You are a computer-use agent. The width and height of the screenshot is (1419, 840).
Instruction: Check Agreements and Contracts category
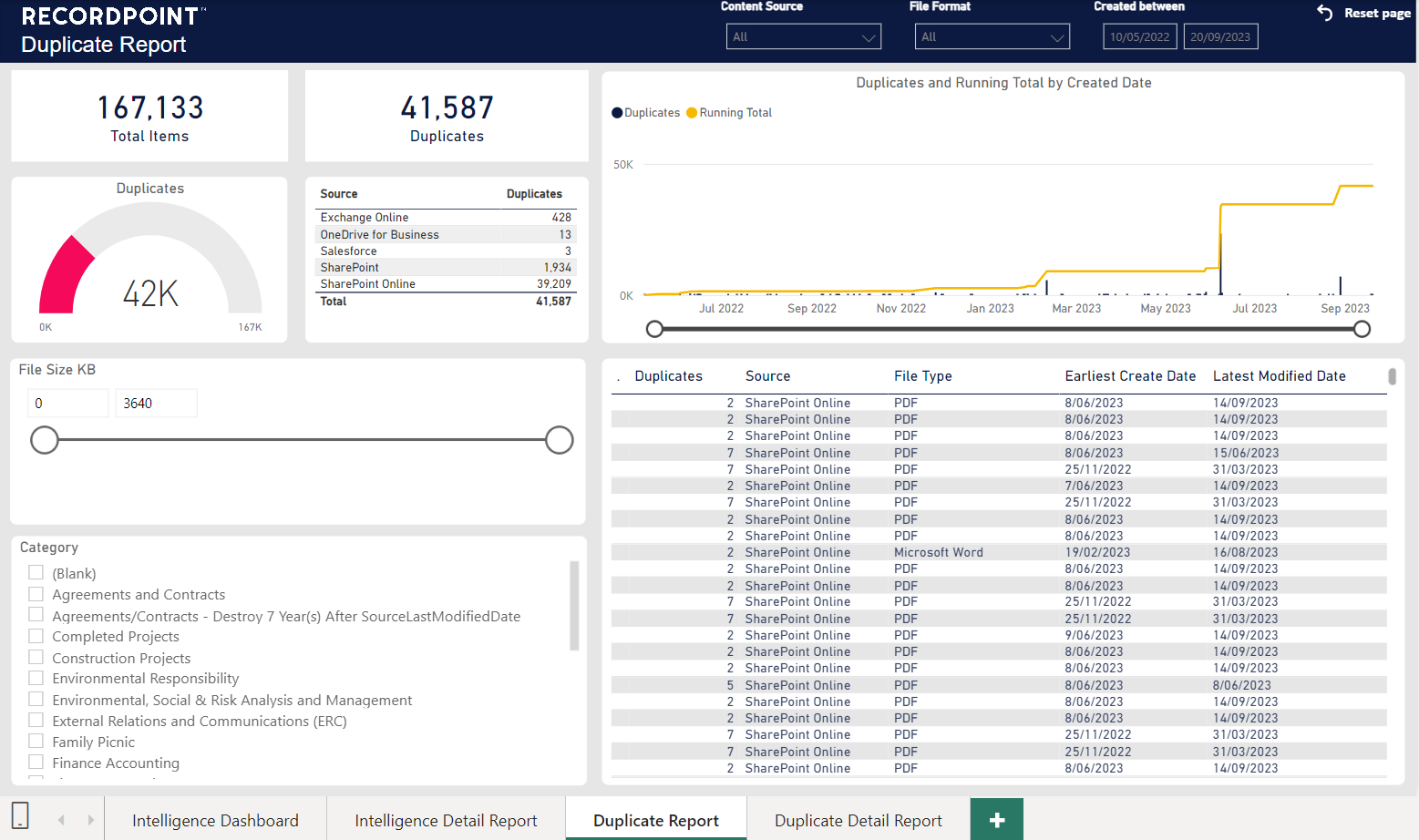(36, 594)
